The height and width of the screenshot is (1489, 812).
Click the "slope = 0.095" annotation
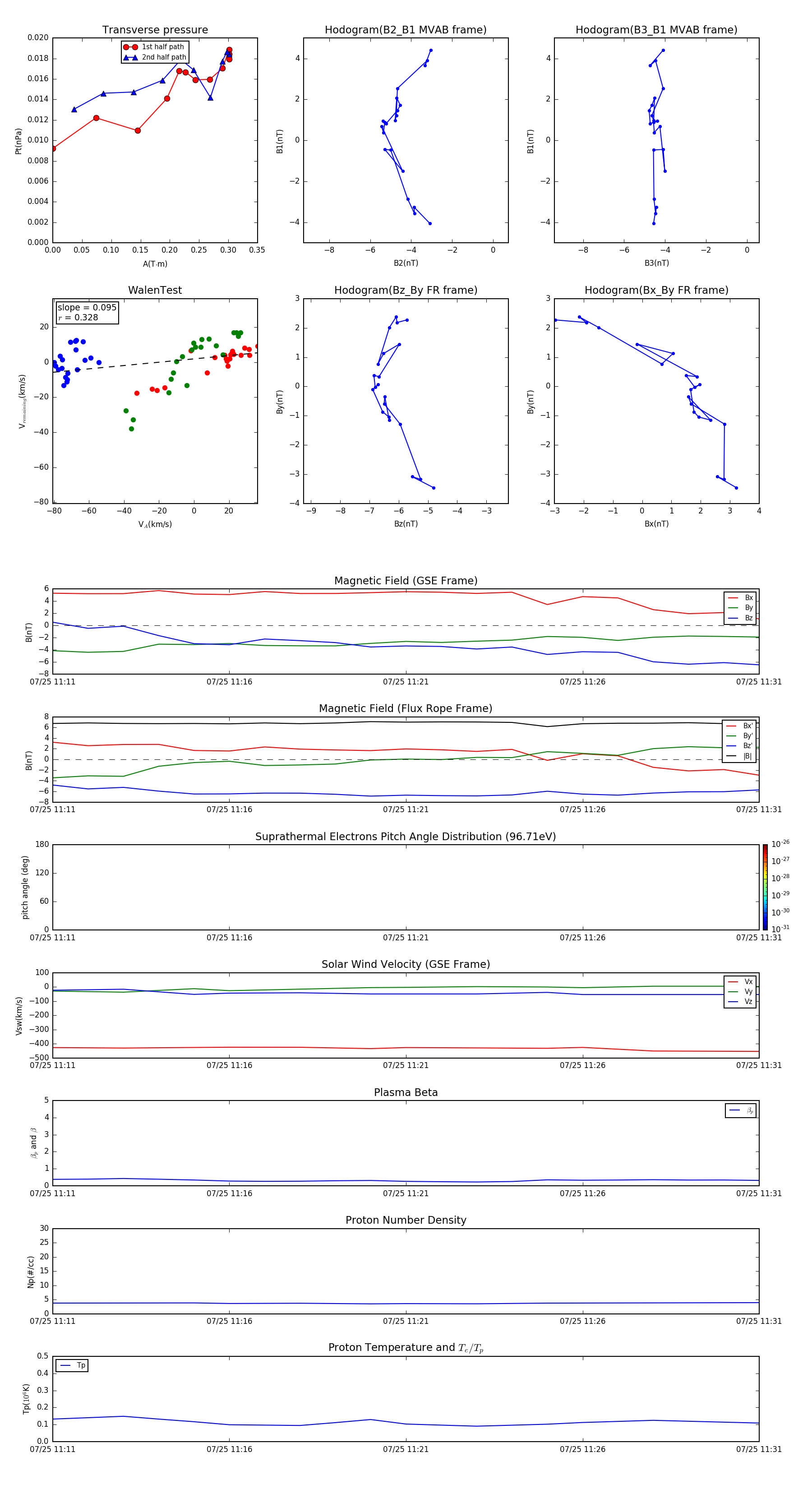click(x=87, y=308)
